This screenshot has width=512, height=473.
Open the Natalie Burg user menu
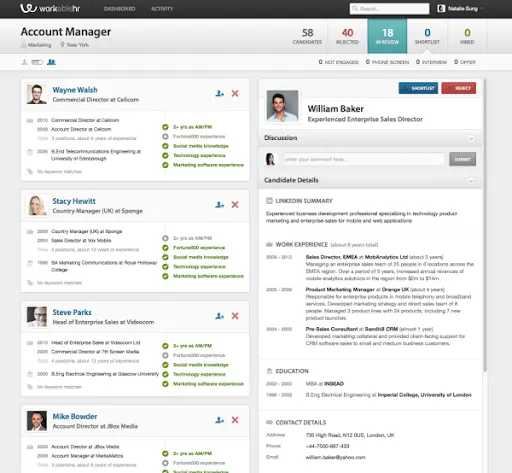coord(460,9)
